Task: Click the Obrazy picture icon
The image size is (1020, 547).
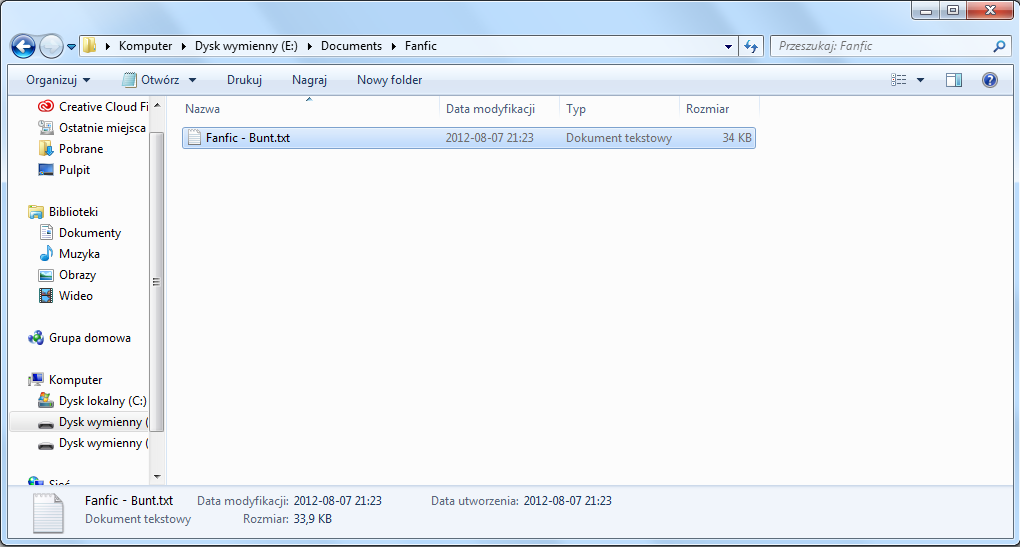Action: [46, 275]
